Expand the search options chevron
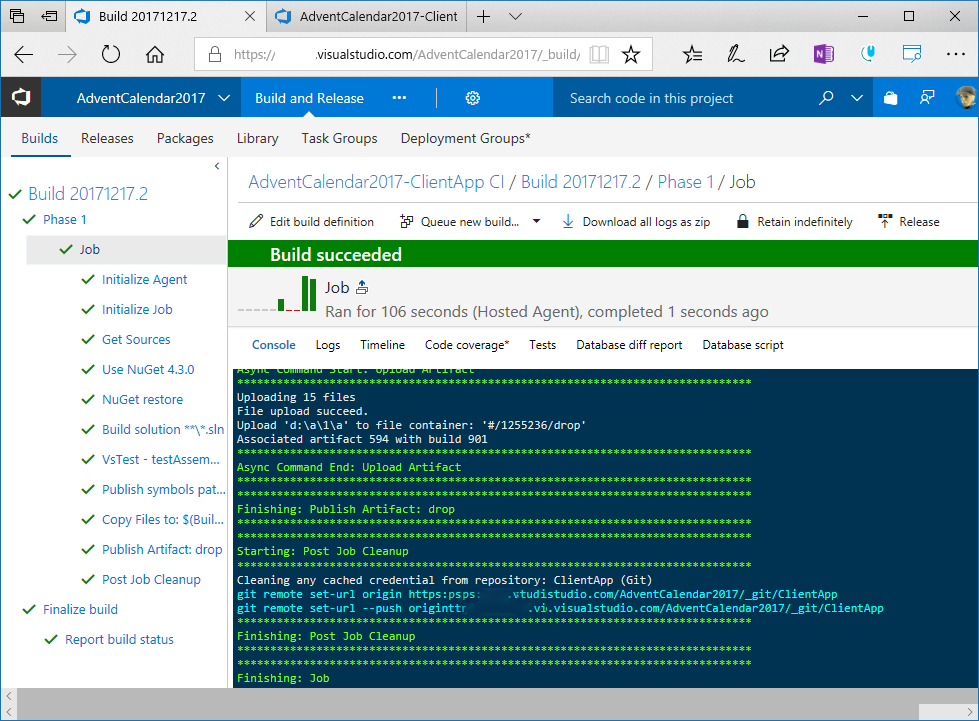Viewport: 979px width, 721px height. (857, 98)
